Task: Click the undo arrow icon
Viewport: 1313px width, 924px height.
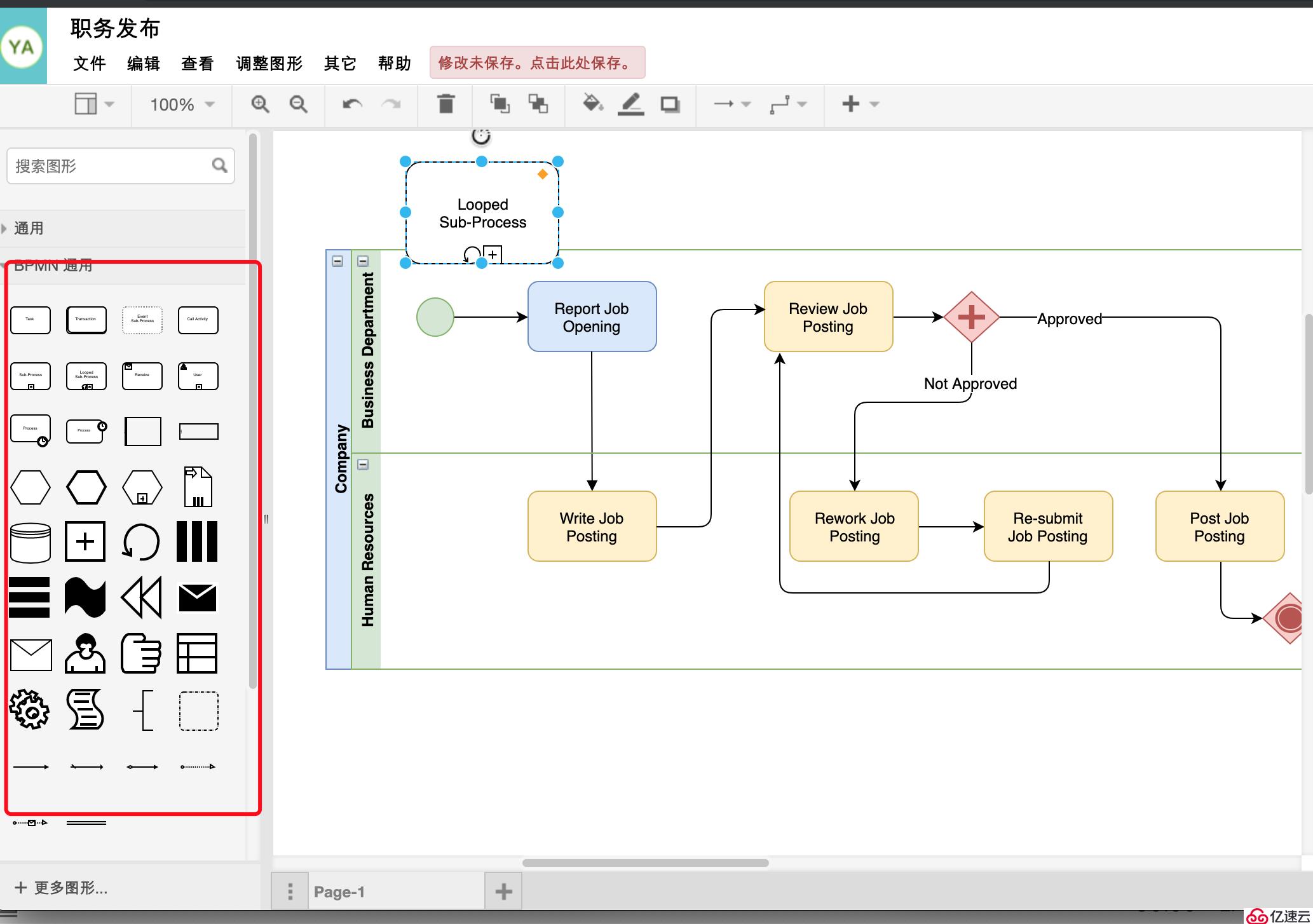Action: [x=352, y=104]
